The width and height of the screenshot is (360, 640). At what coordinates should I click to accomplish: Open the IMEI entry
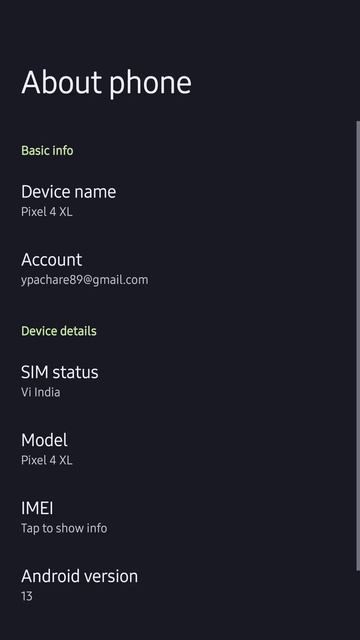(x=178, y=518)
